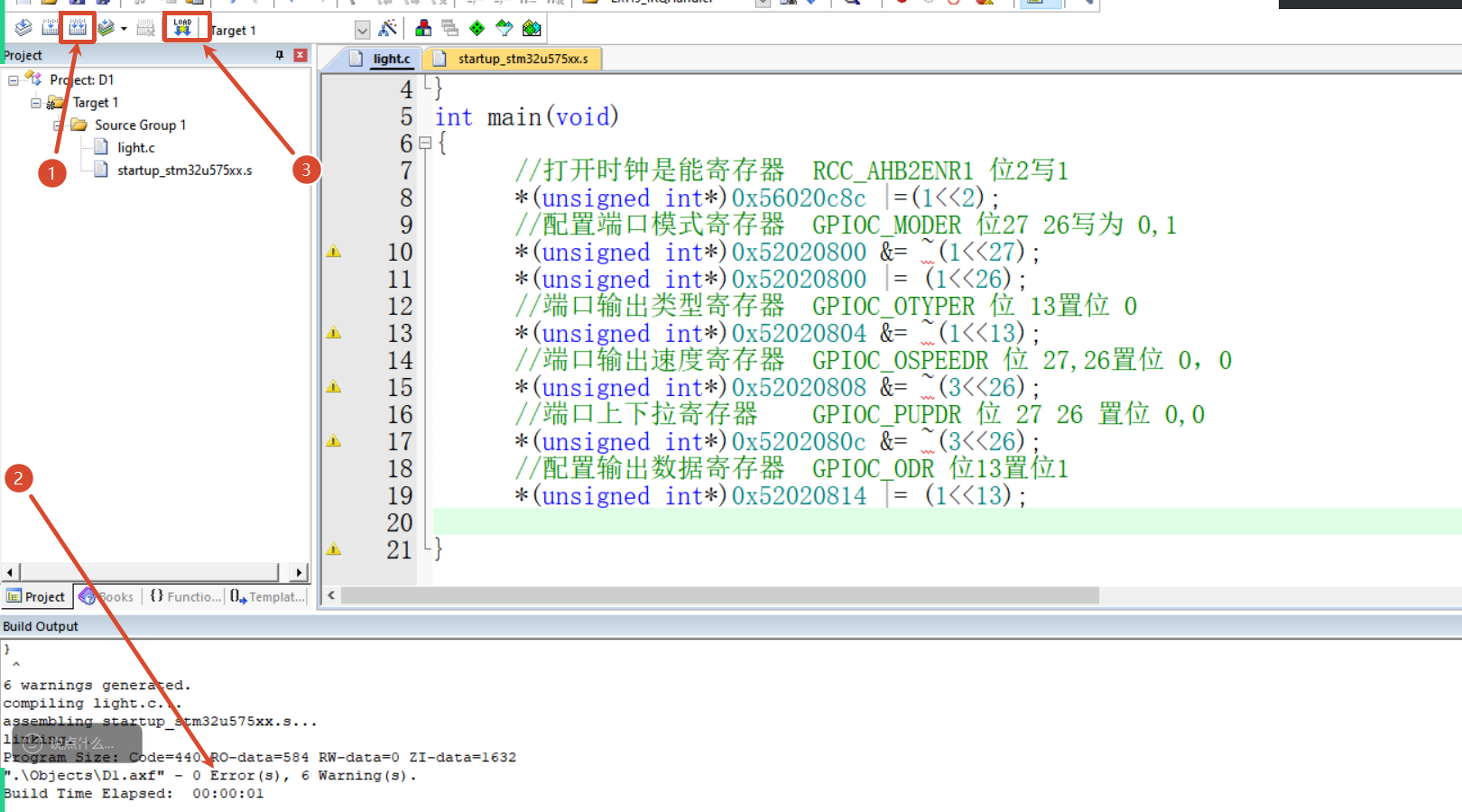The image size is (1462, 812).
Task: Open the Templates tab at panel bottom
Action: [x=267, y=597]
